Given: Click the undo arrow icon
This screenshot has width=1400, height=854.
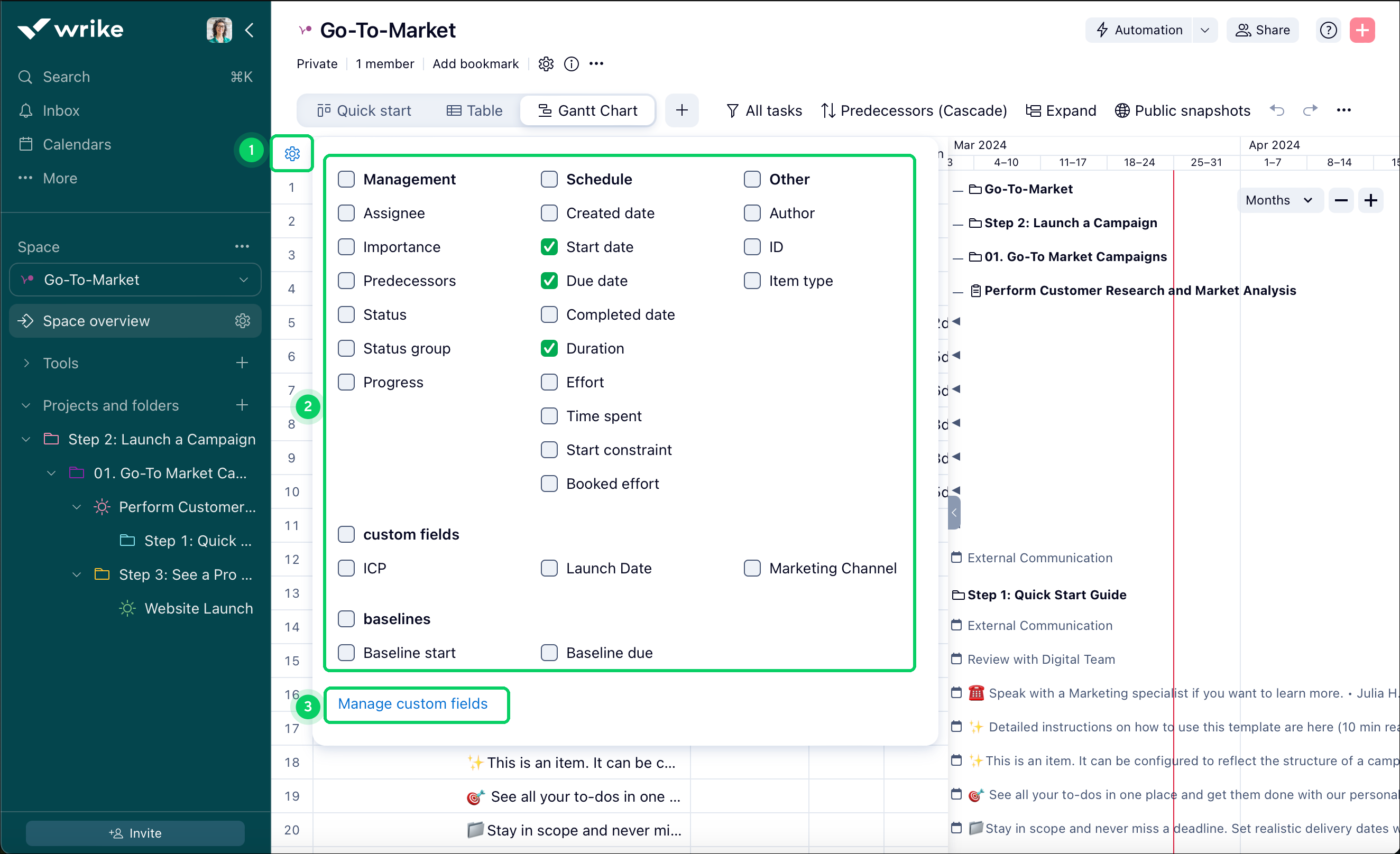Looking at the screenshot, I should point(1277,110).
